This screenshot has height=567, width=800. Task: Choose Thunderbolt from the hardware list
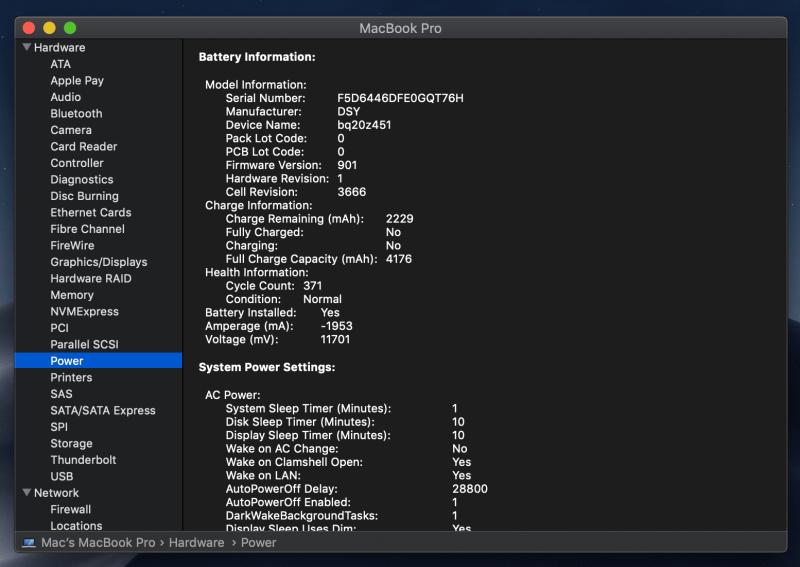pos(83,460)
